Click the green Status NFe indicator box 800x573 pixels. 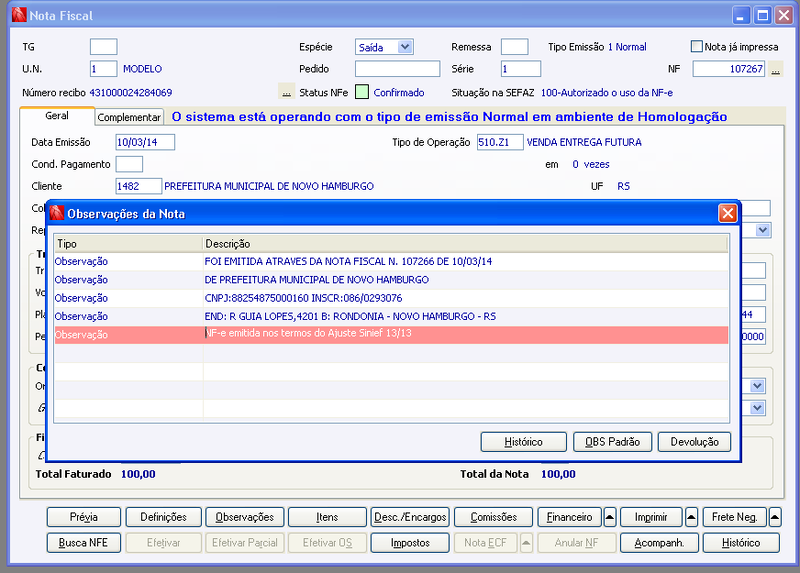[362, 92]
